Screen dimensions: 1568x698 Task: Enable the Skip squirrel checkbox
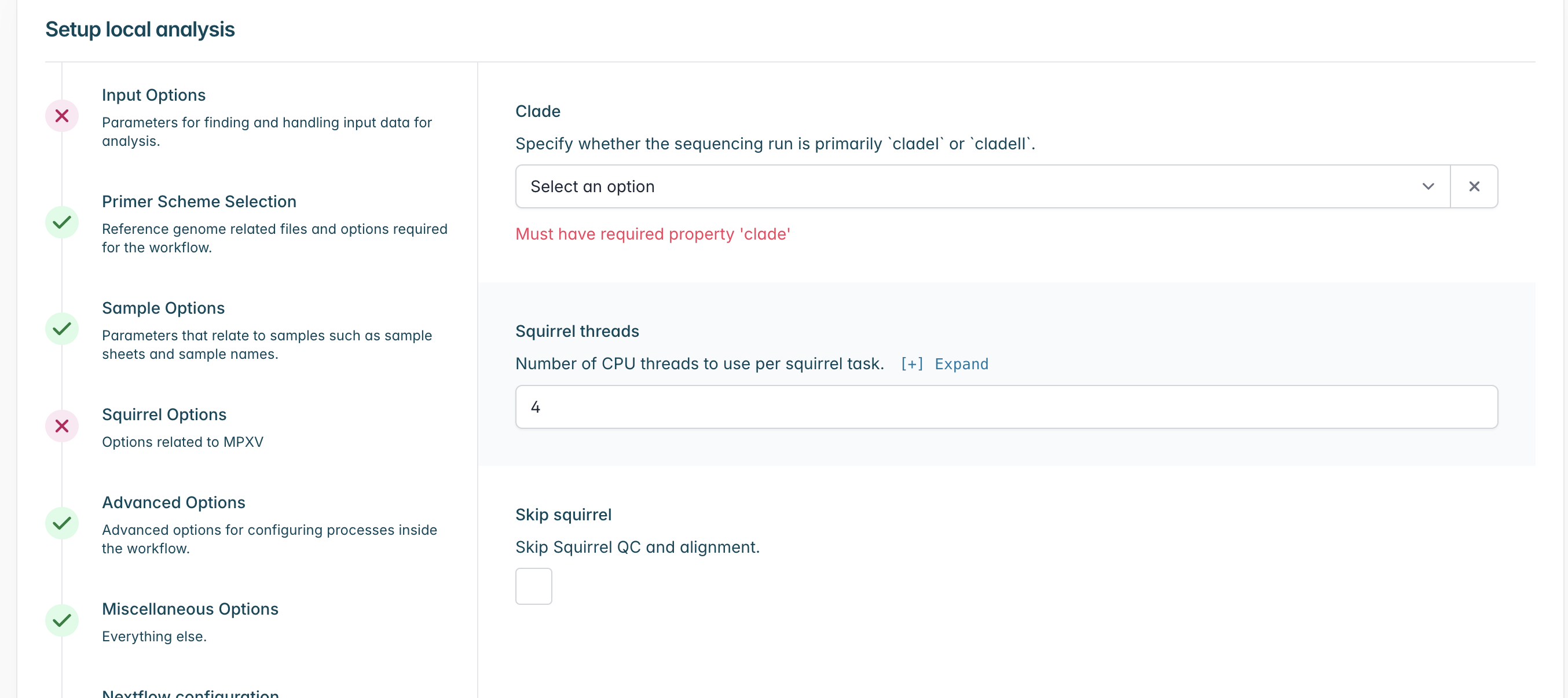(x=533, y=585)
